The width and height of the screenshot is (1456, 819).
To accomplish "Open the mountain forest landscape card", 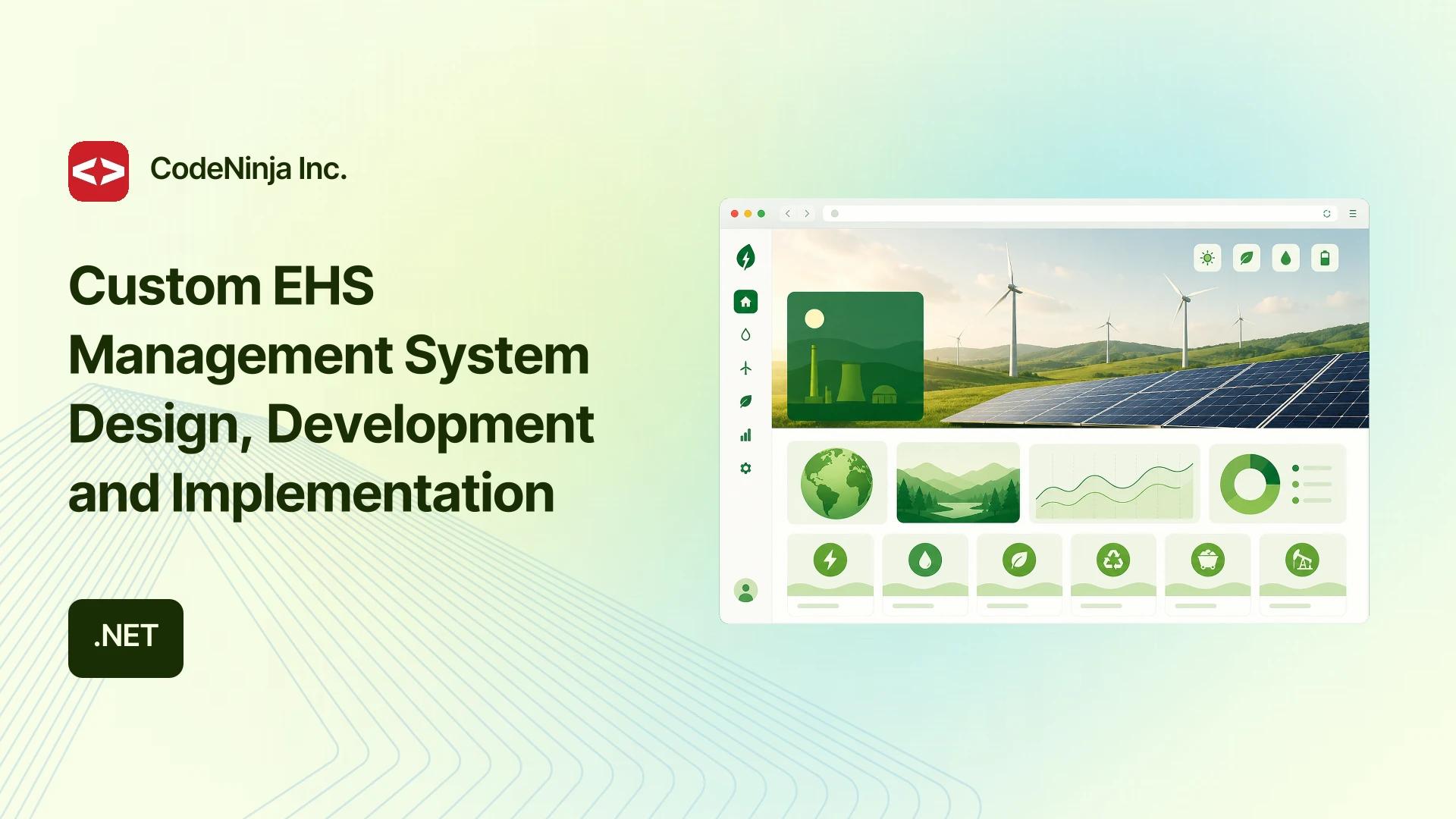I will click(958, 483).
